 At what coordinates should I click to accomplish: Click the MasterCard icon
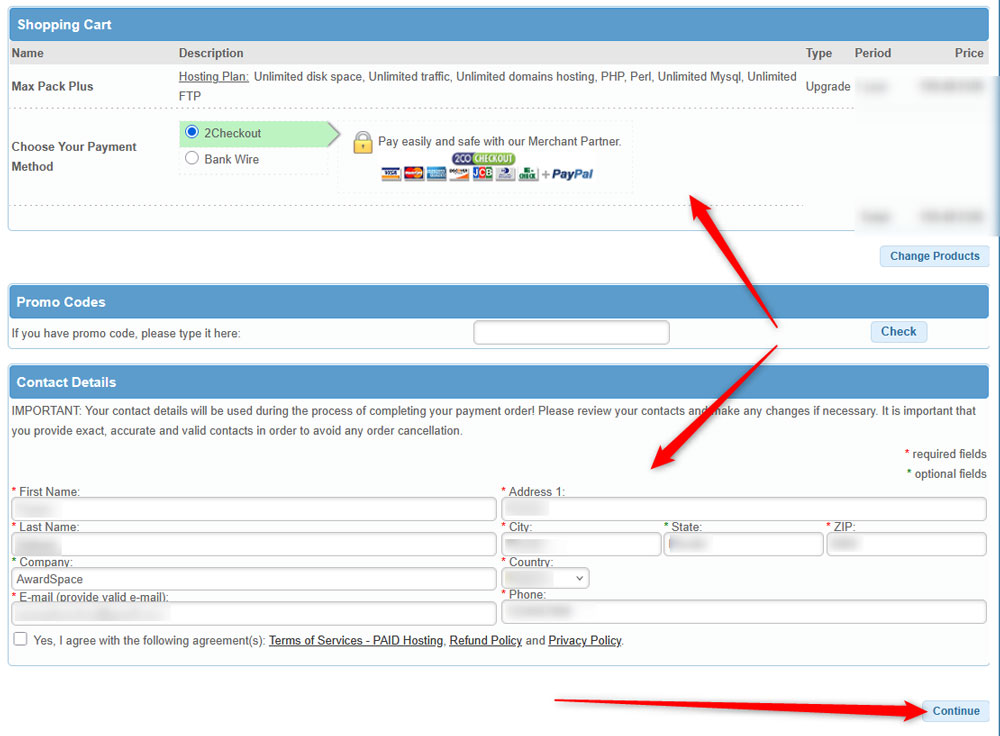coord(413,173)
